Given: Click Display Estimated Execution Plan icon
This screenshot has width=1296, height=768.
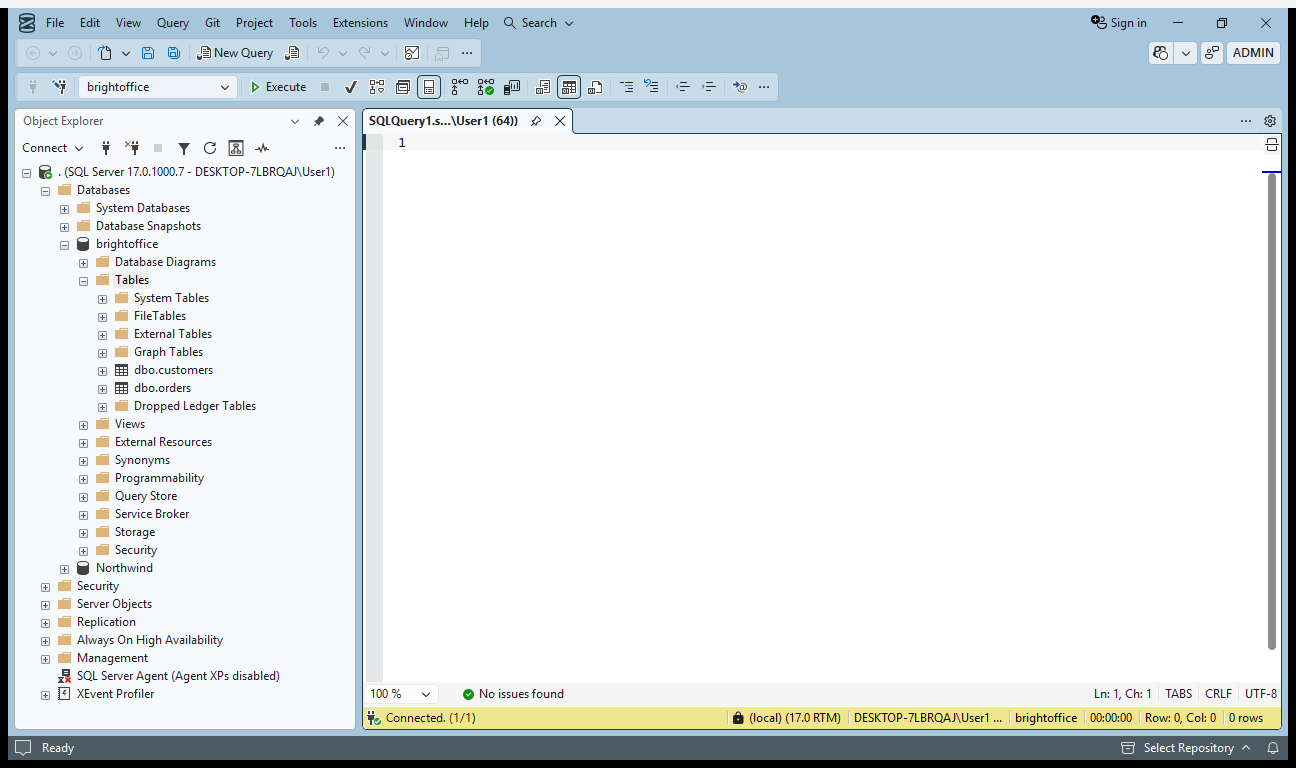Looking at the screenshot, I should tap(377, 87).
